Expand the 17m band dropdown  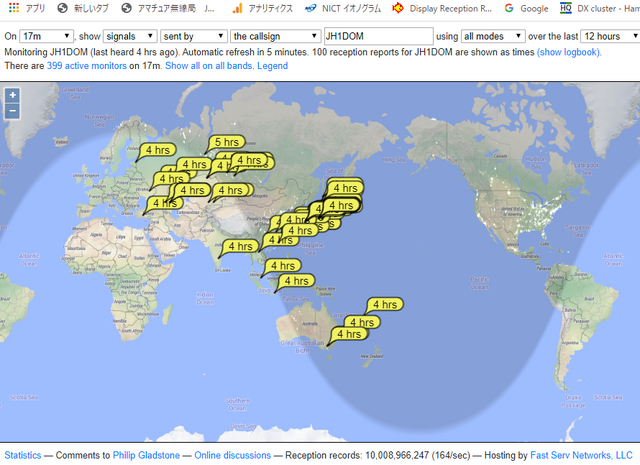click(46, 36)
